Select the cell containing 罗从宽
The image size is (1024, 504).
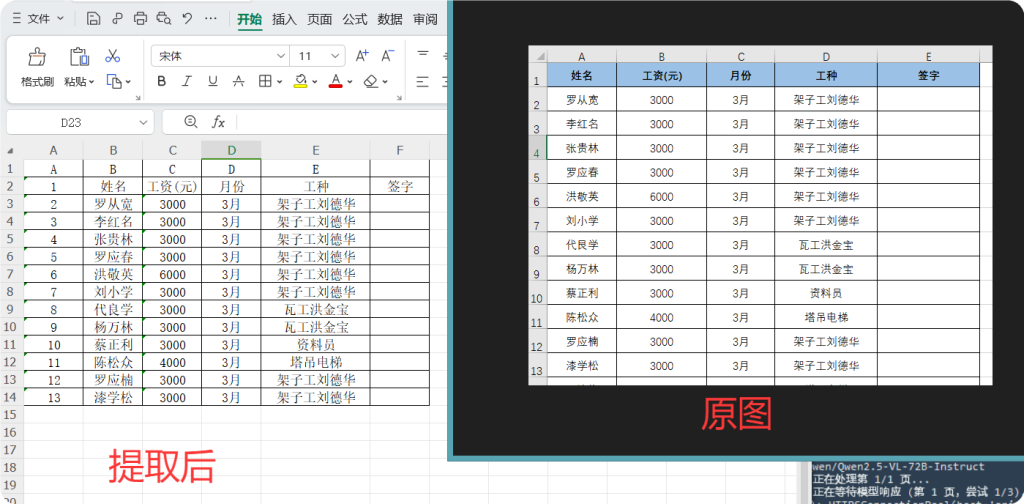113,204
